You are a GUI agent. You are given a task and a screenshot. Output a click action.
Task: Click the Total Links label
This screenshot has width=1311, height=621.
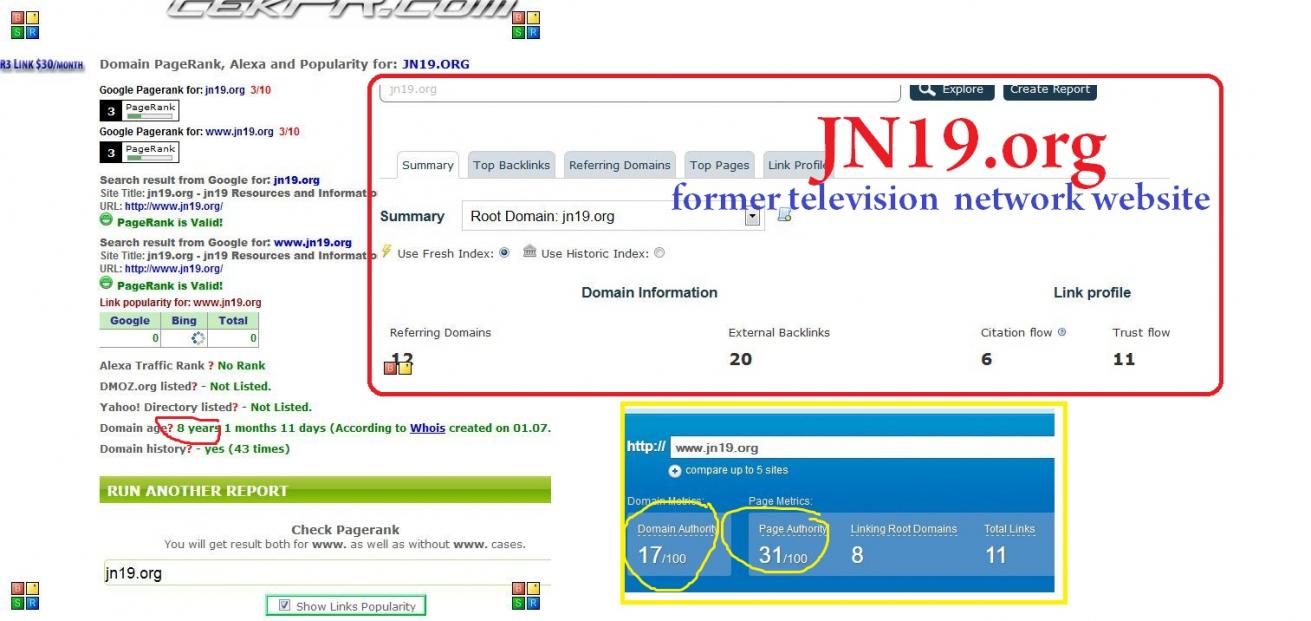pos(1009,529)
